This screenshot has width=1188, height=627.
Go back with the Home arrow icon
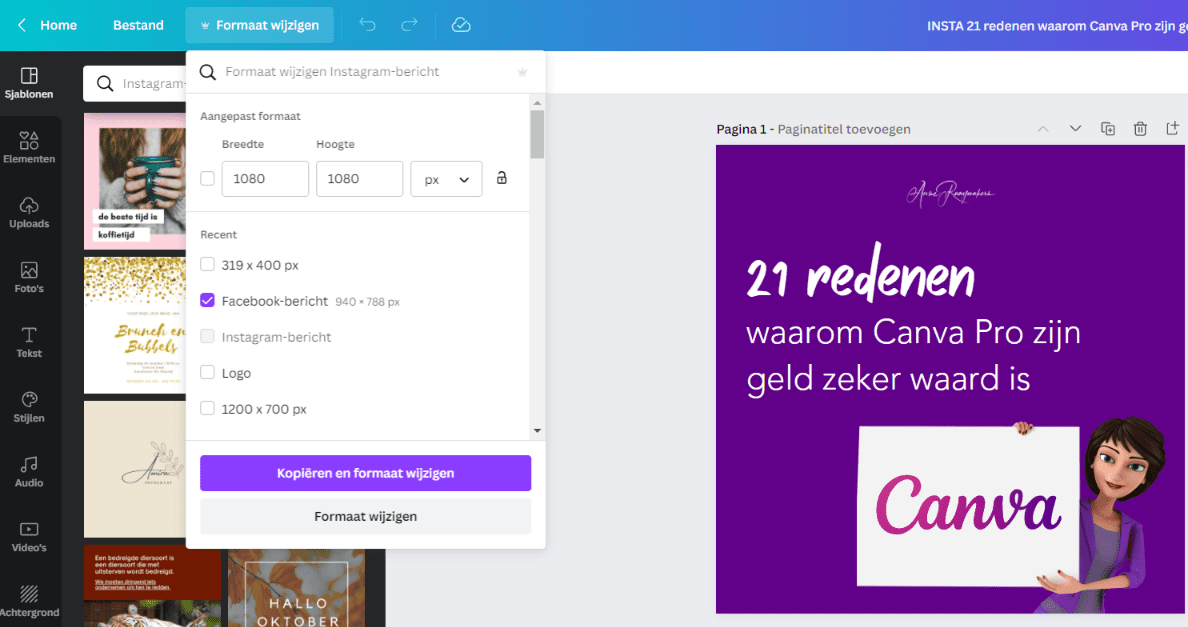(22, 25)
